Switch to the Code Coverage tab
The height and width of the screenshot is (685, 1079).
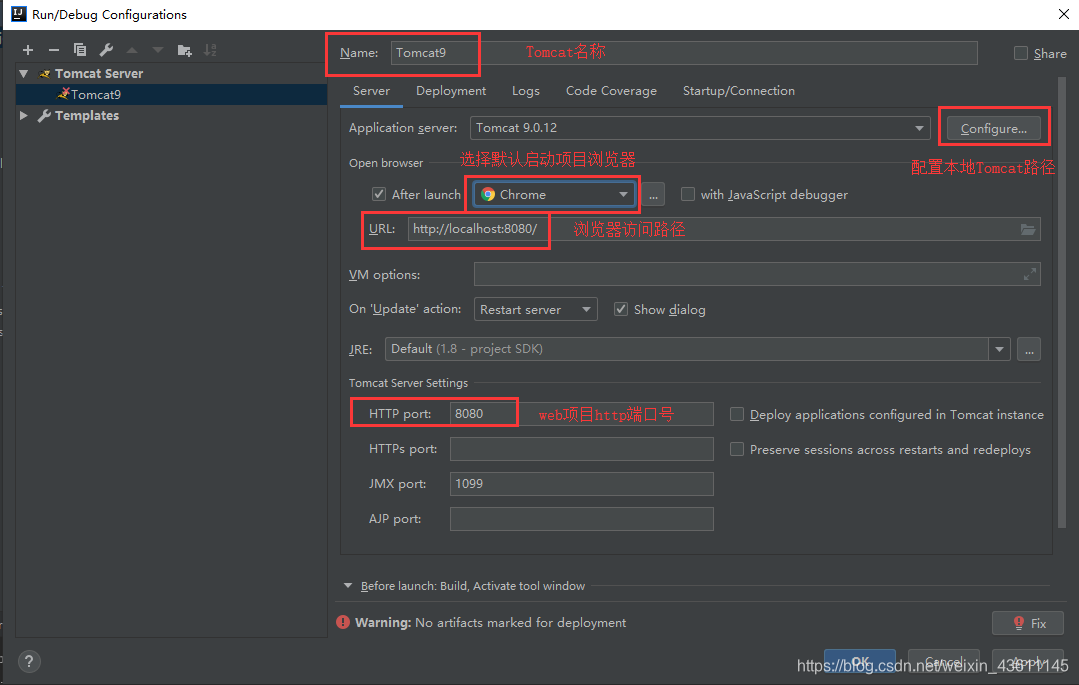tap(611, 91)
